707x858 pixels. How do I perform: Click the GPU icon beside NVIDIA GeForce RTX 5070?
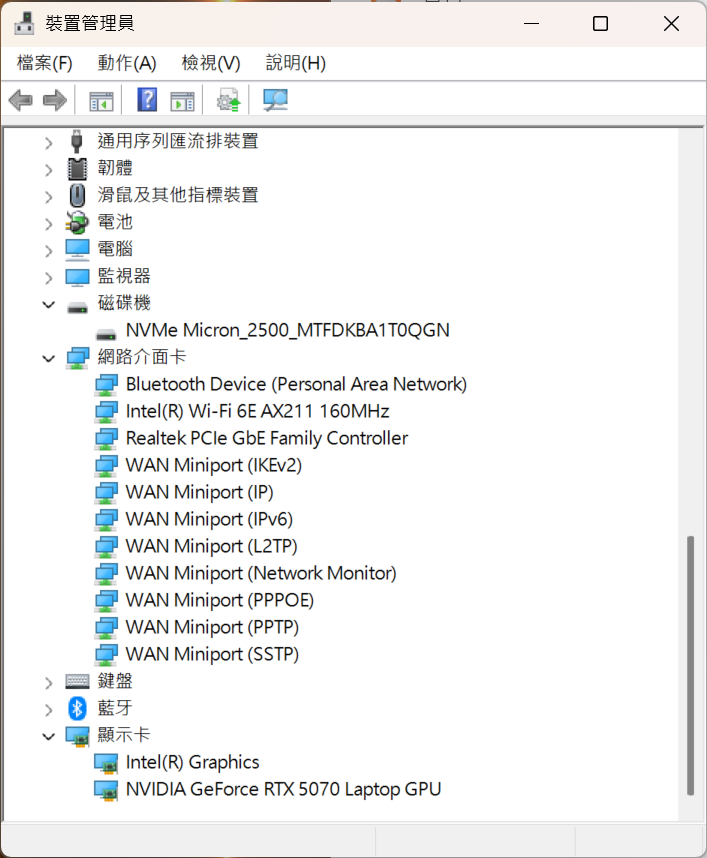(x=106, y=790)
